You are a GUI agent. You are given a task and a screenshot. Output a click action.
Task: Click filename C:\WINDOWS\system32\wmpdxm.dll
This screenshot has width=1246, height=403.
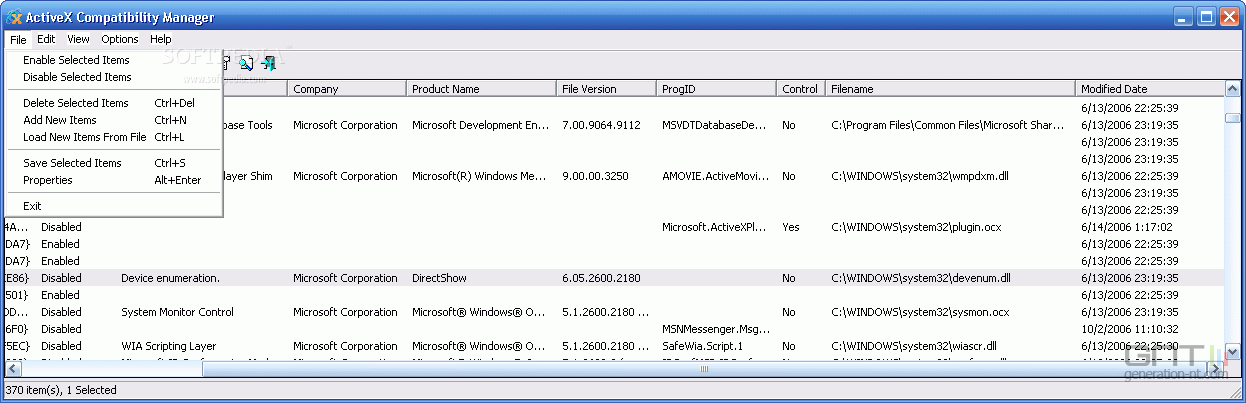[921, 176]
